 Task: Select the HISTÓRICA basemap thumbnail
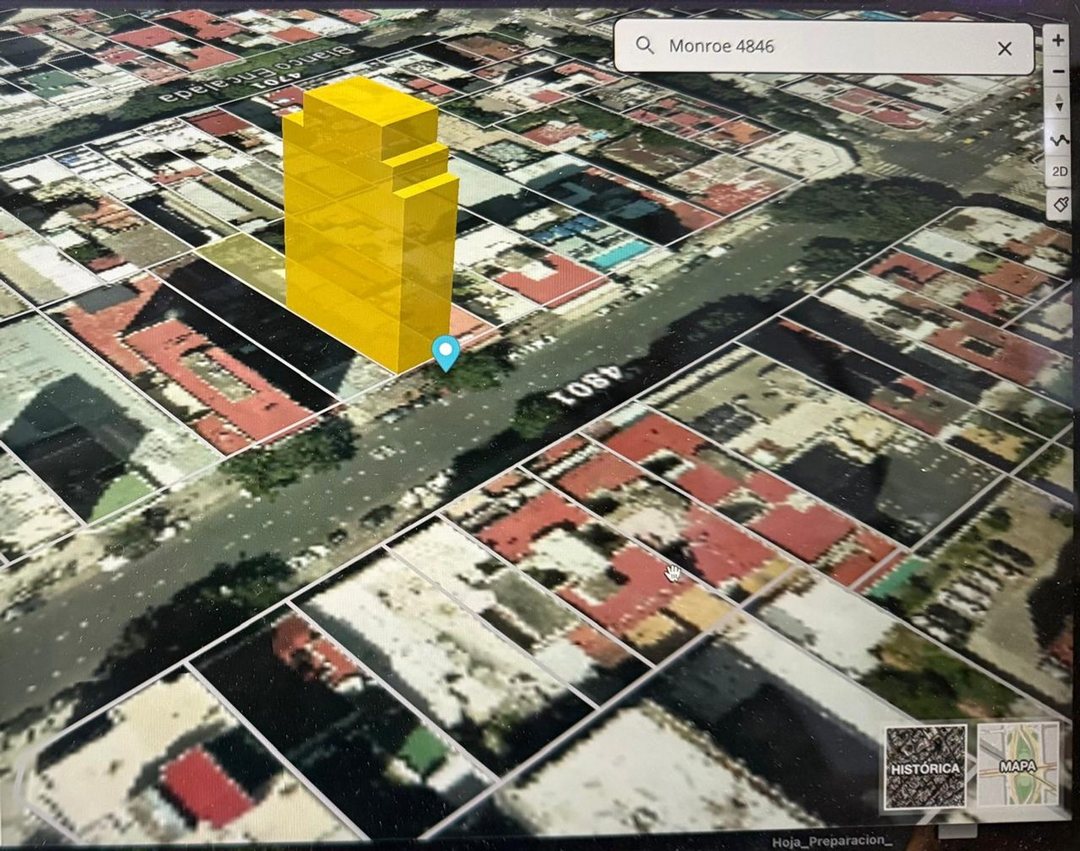pyautogui.click(x=925, y=766)
